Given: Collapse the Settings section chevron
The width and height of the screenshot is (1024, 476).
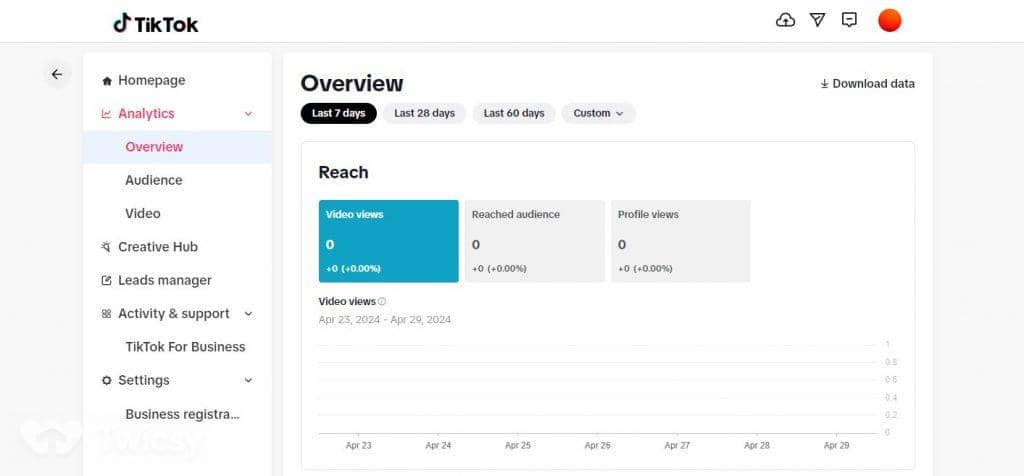Looking at the screenshot, I should (x=248, y=380).
